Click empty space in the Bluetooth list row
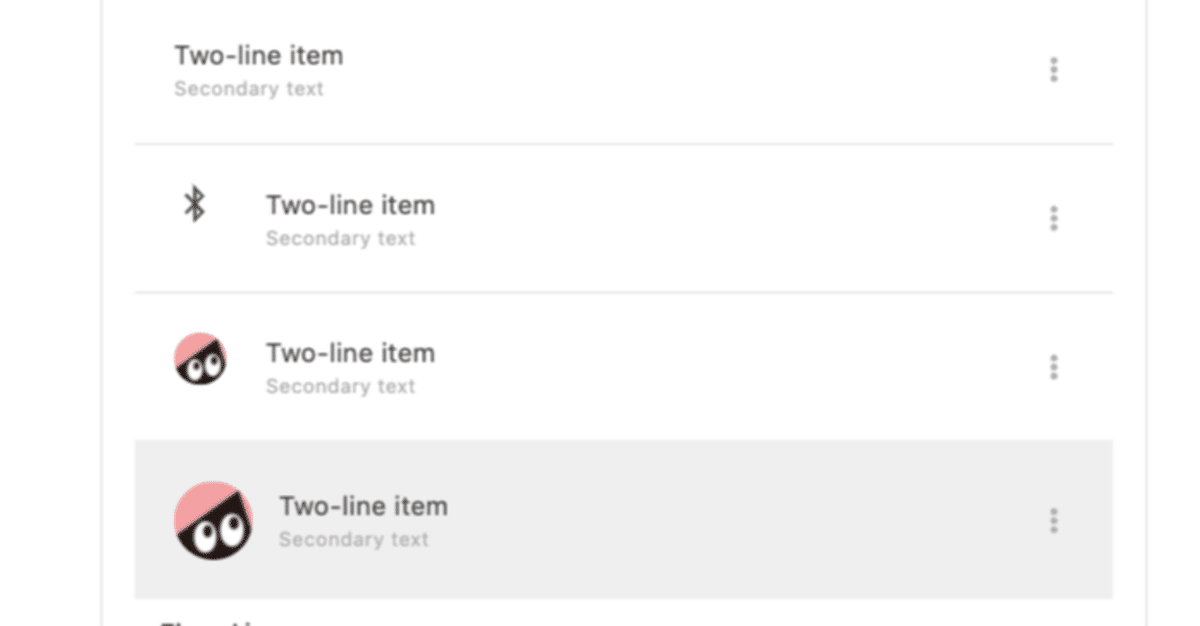This screenshot has width=1200, height=626. 740,219
